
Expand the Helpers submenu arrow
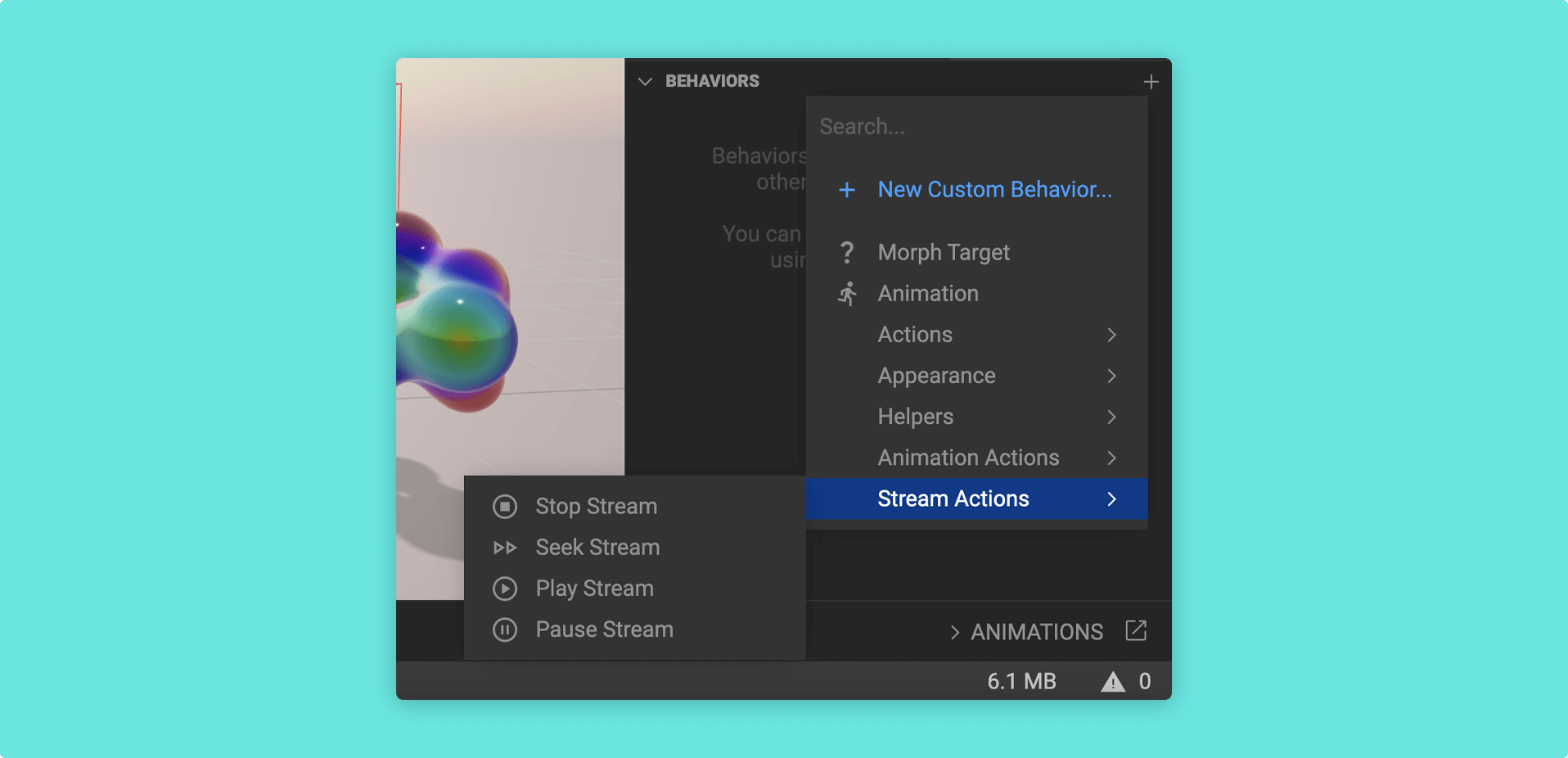pyautogui.click(x=1111, y=417)
